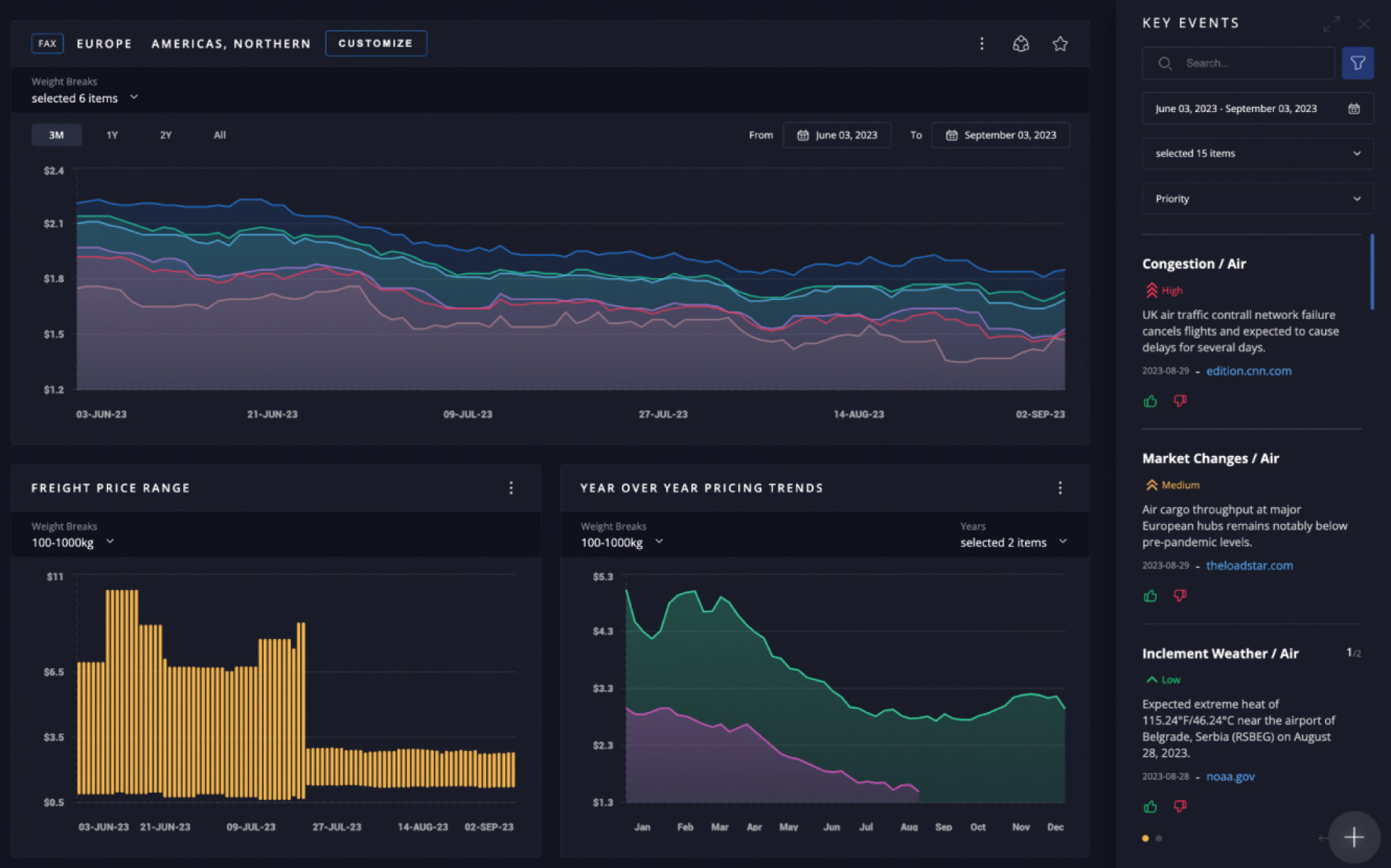Image resolution: width=1391 pixels, height=868 pixels.
Task: Click the FAX badge in the header
Action: [48, 44]
